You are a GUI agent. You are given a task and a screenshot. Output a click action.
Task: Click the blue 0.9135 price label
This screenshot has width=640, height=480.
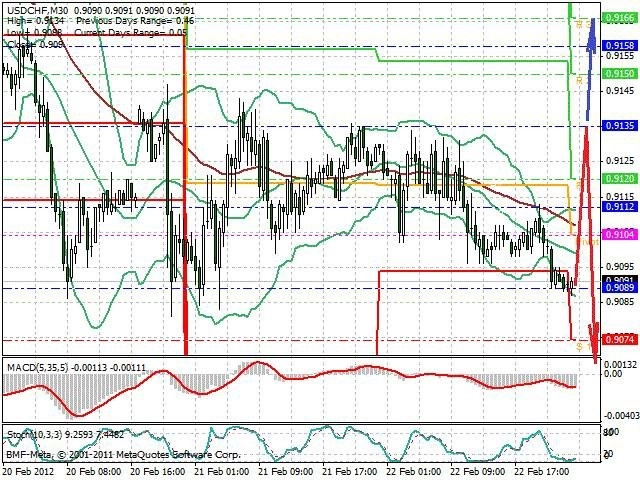tap(620, 125)
